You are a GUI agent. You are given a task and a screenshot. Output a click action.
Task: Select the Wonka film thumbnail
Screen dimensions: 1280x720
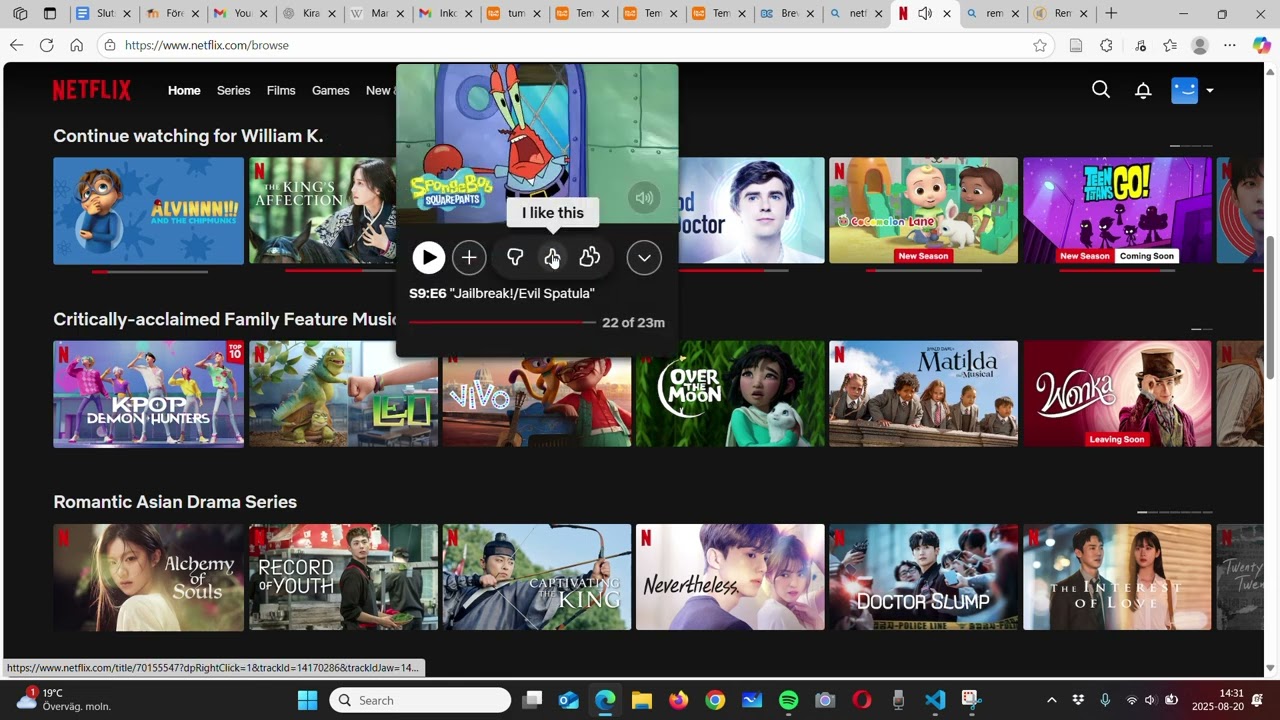(x=1117, y=394)
